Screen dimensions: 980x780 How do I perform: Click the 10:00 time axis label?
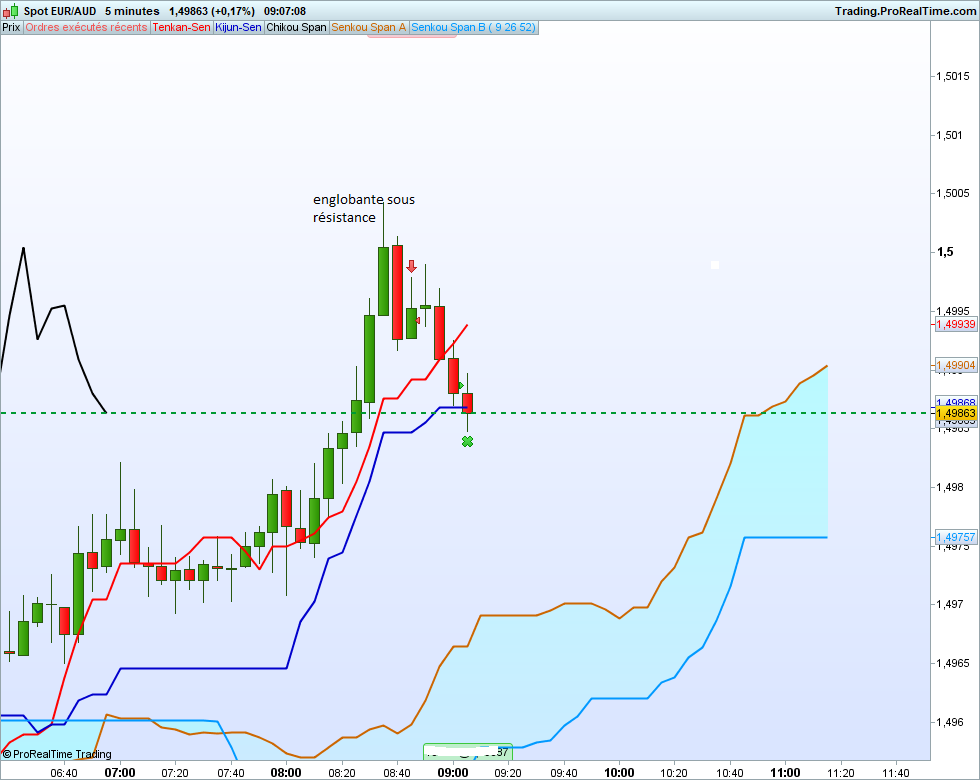tap(619, 772)
